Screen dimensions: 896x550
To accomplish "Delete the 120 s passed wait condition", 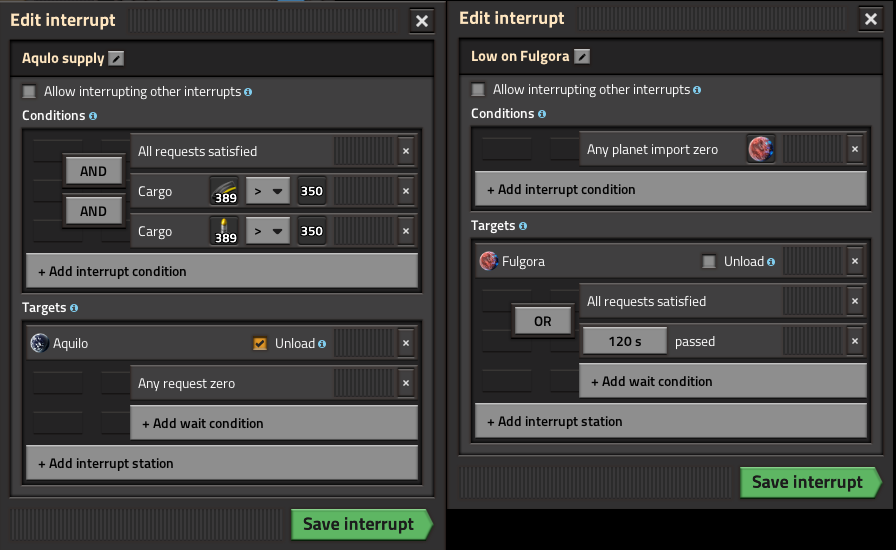I will (854, 341).
